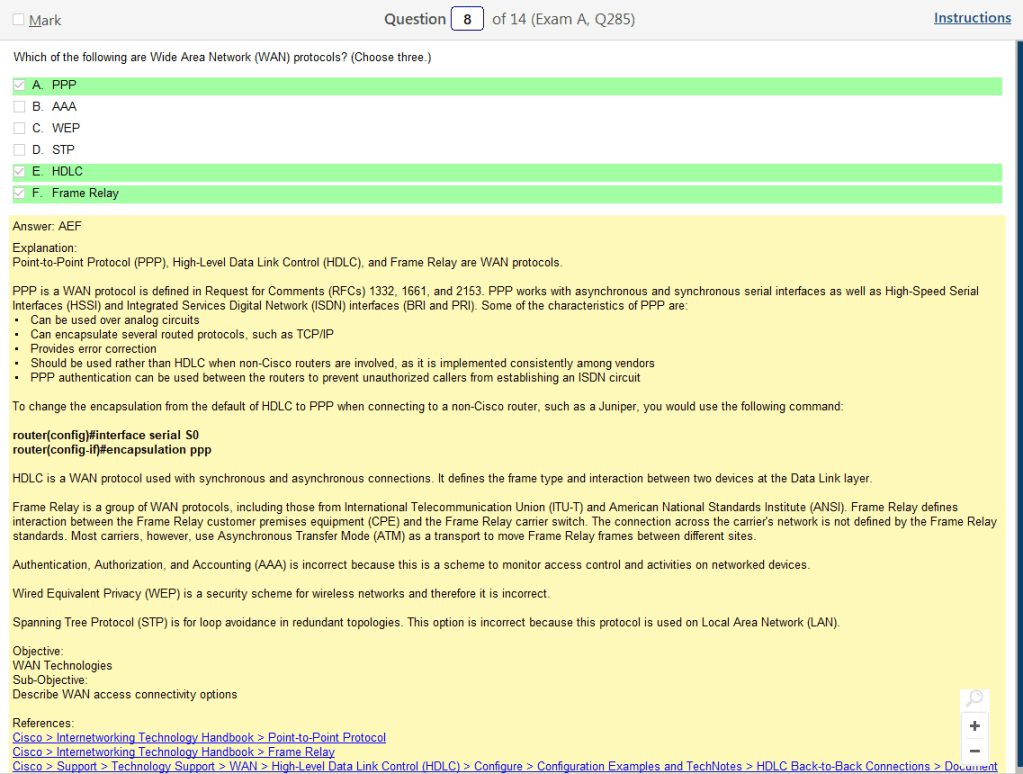Open the Point-to-Point Protocol reference link
This screenshot has width=1023, height=774.
click(199, 738)
